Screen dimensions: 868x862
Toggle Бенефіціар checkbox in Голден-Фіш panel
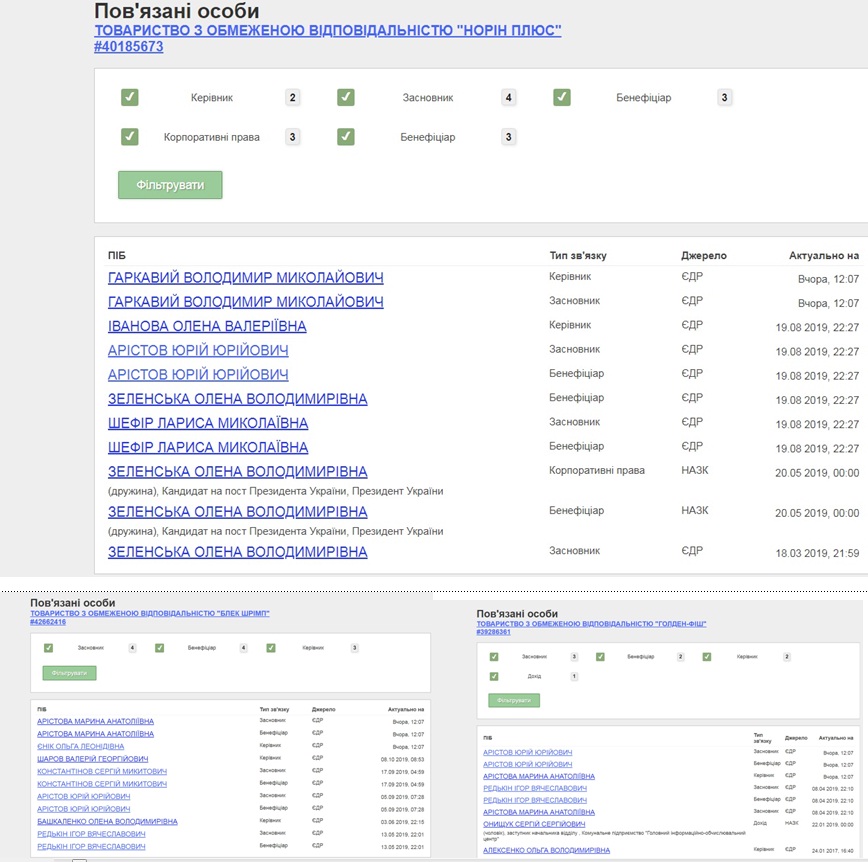[x=600, y=657]
